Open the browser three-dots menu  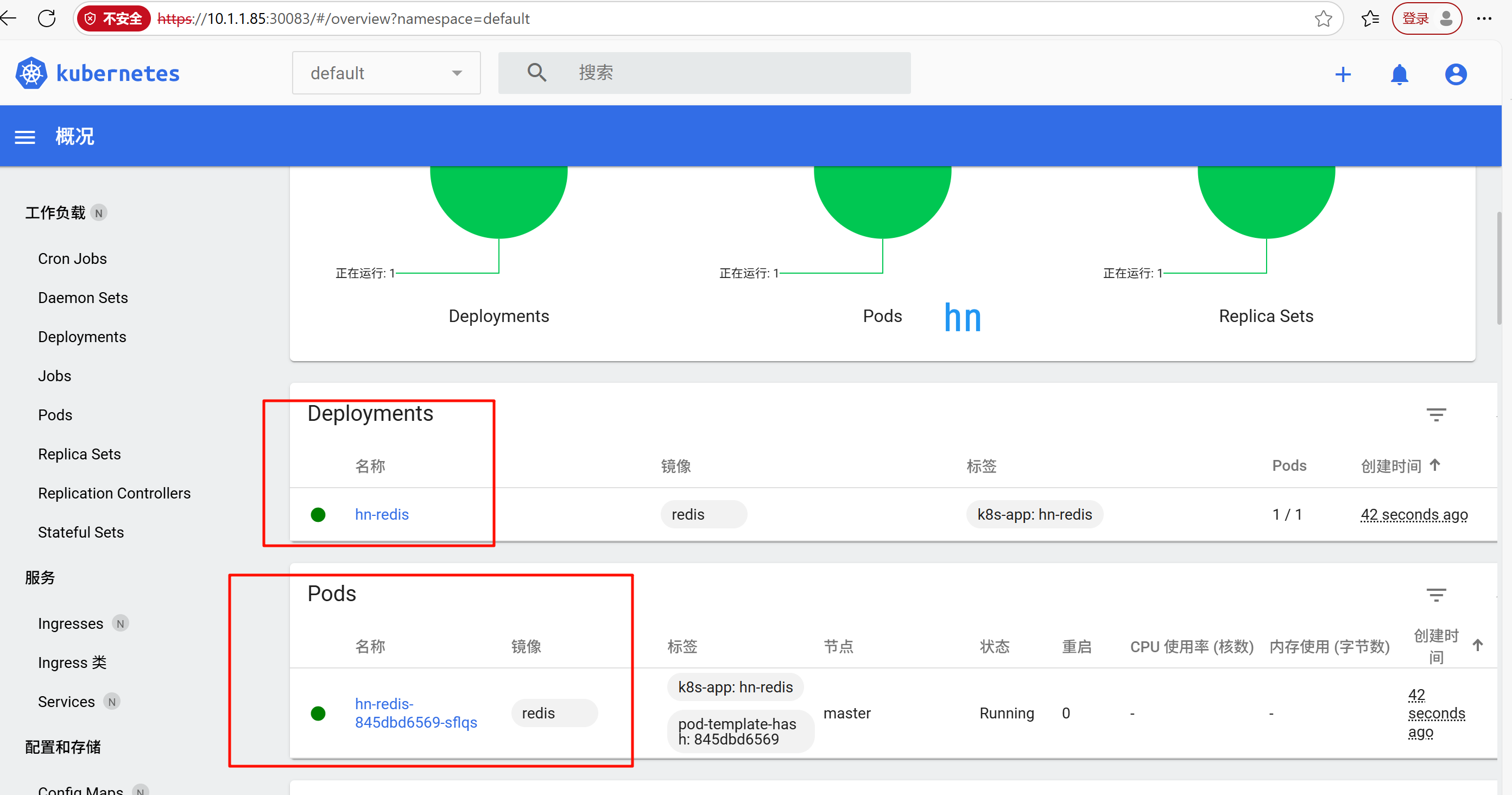click(x=1484, y=19)
